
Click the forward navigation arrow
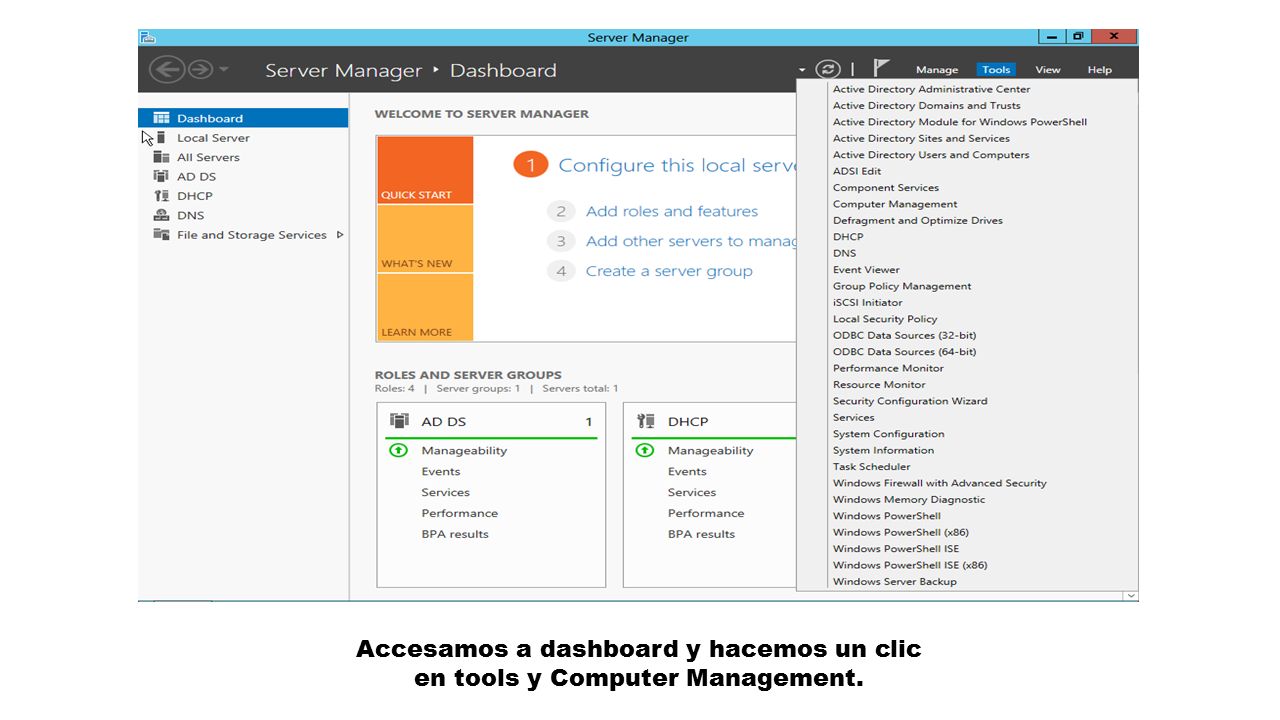point(200,69)
